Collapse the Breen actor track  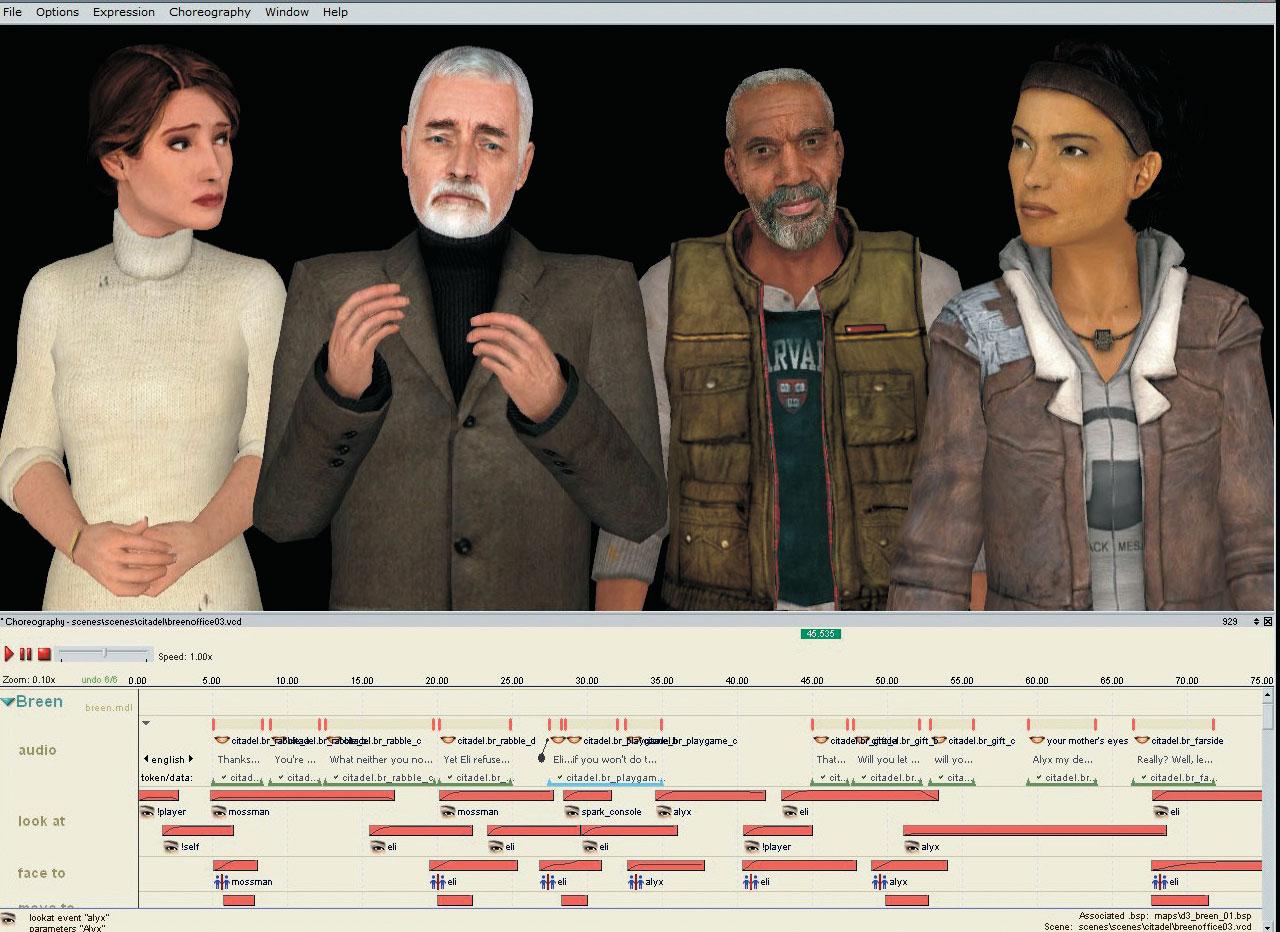coord(8,702)
